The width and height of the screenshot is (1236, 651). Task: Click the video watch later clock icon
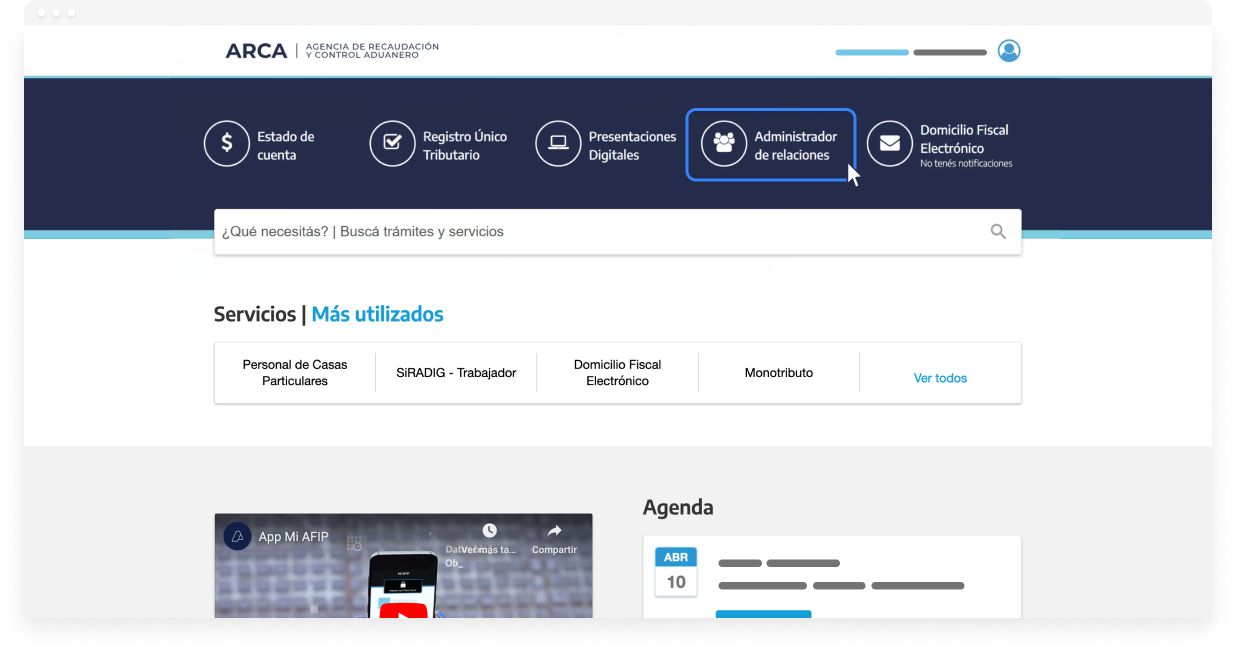click(x=489, y=531)
